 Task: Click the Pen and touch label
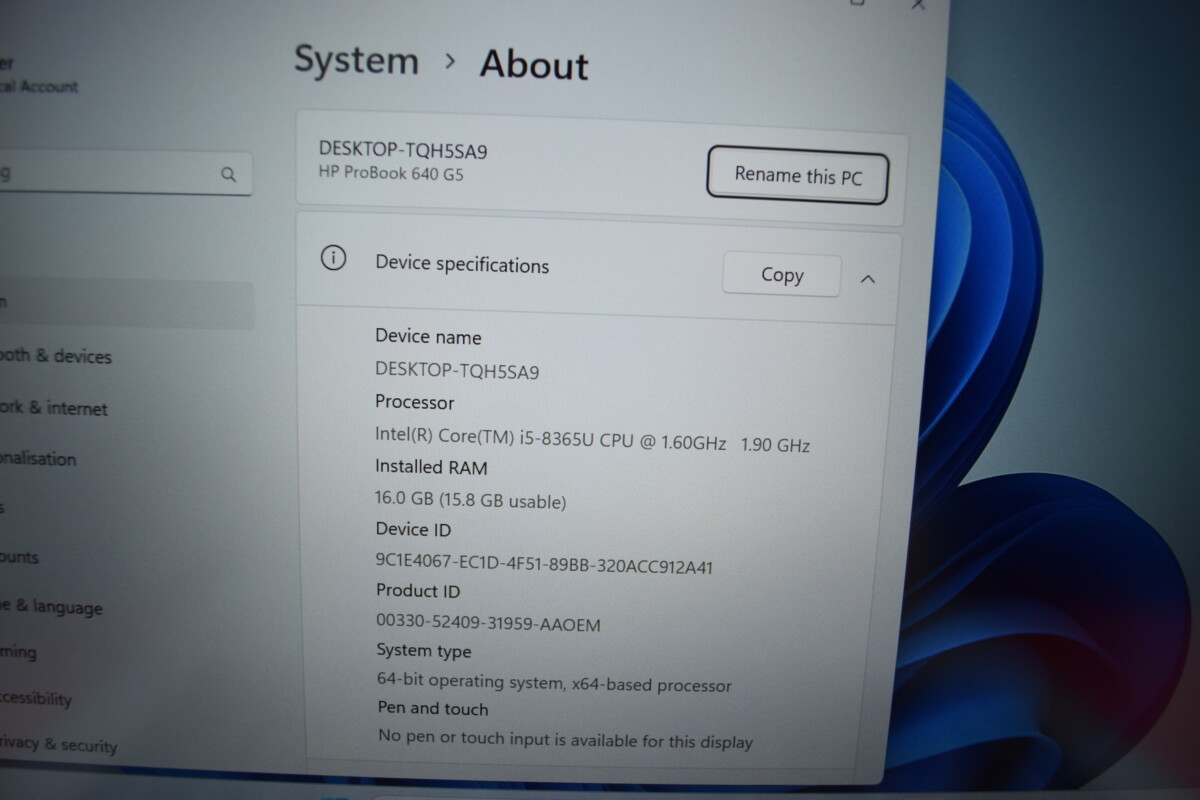click(x=433, y=708)
